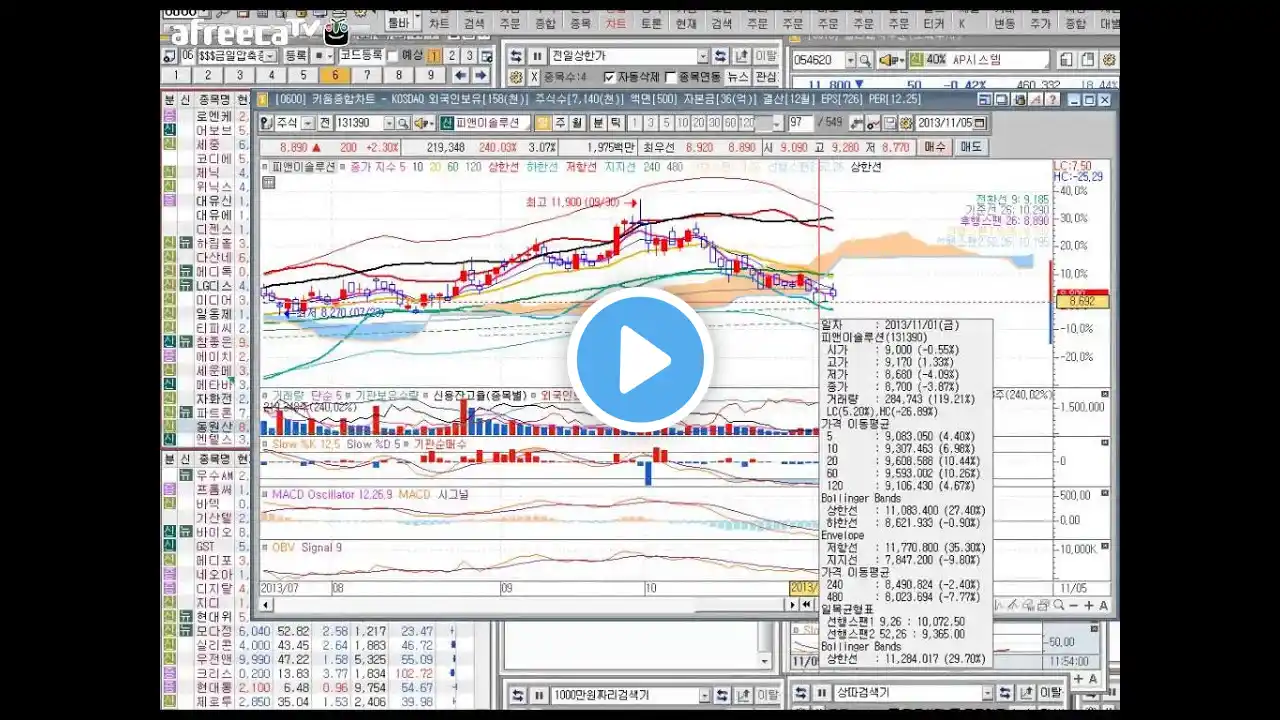Click the 97 candle count field
This screenshot has width=1280, height=720.
coord(801,122)
